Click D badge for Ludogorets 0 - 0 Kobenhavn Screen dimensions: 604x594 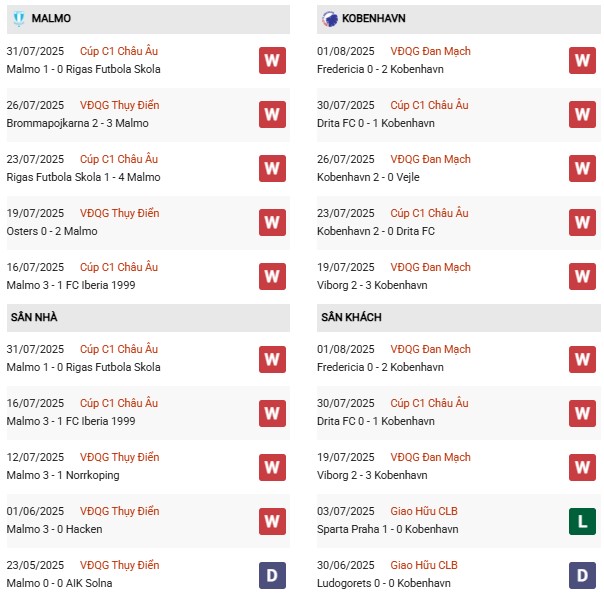[583, 574]
